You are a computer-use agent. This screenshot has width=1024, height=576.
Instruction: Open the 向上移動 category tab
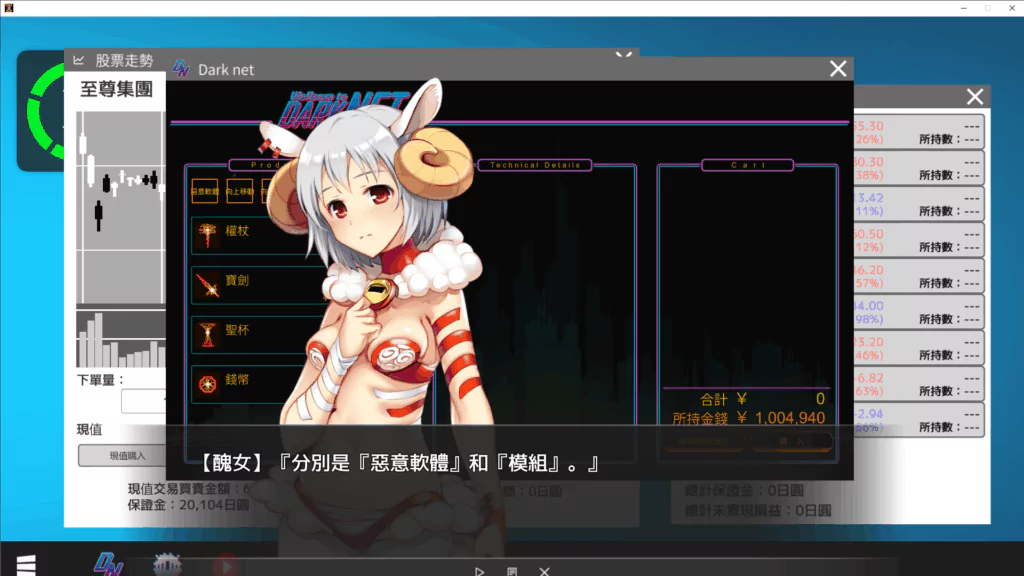pos(239,191)
